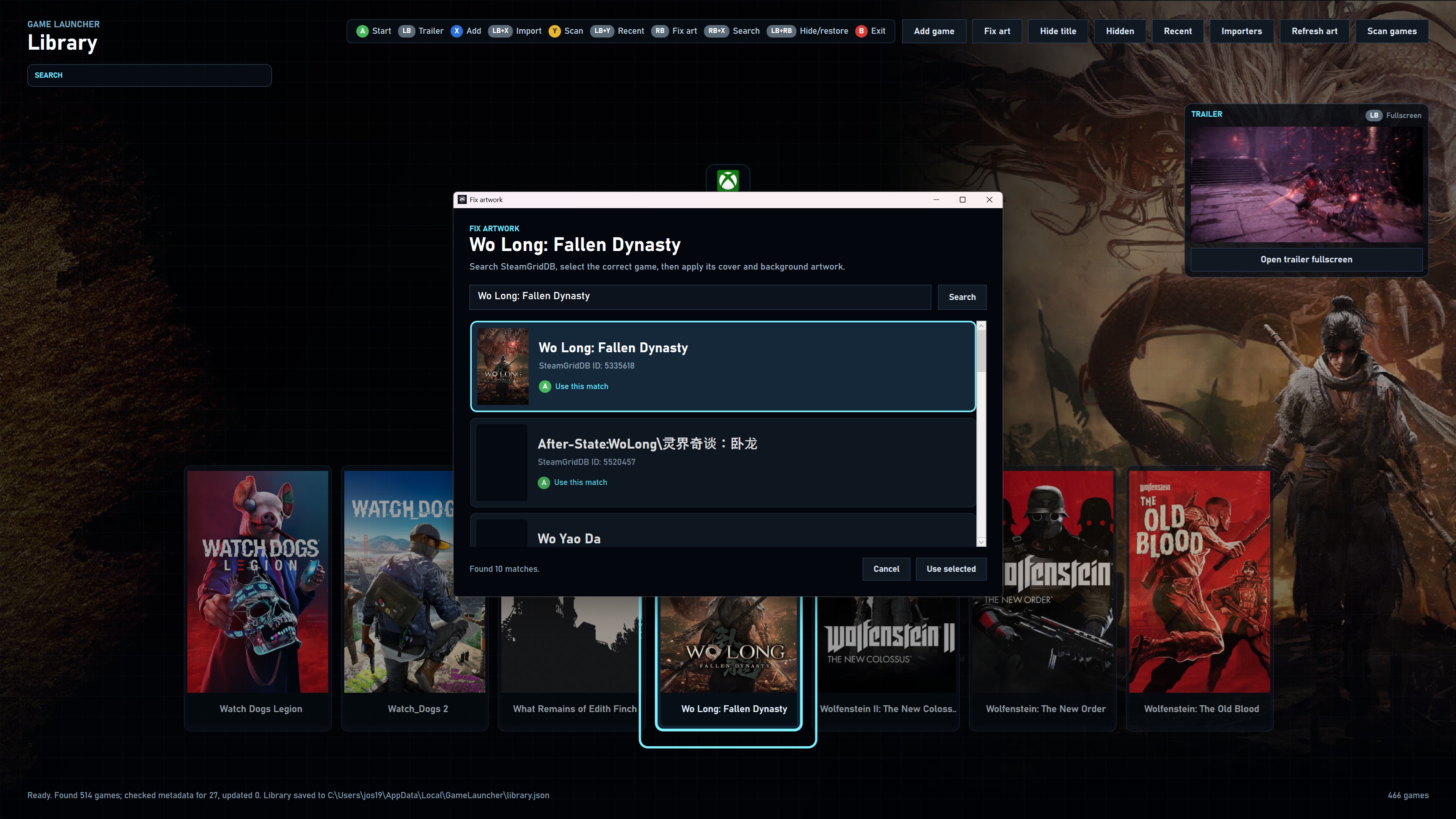Click the green A Start controller icon
Viewport: 1456px width, 819px height.
click(x=362, y=31)
